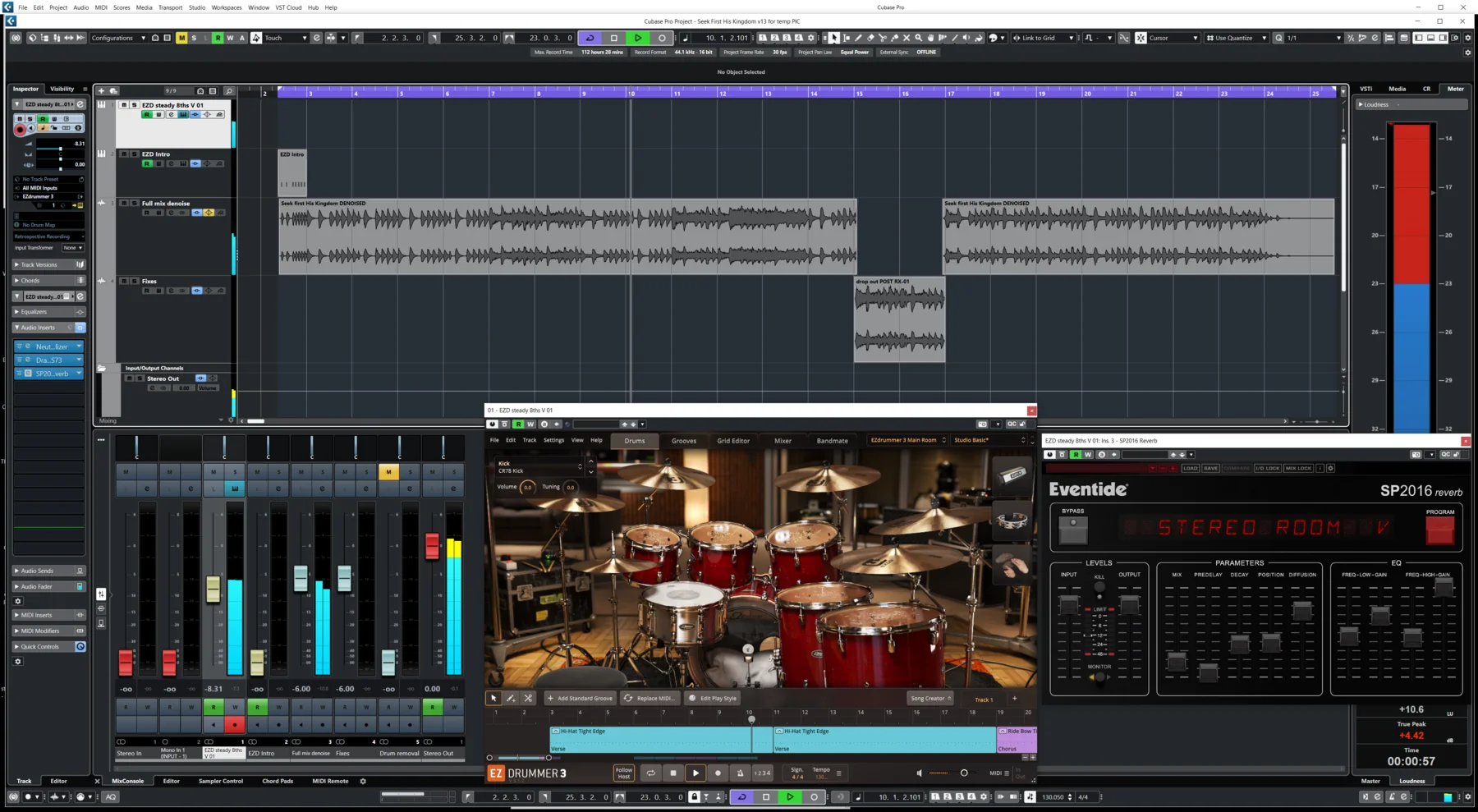The width and height of the screenshot is (1478, 812).
Task: Switch to the Grooves tab in EZdrummer
Action: pyautogui.click(x=684, y=441)
